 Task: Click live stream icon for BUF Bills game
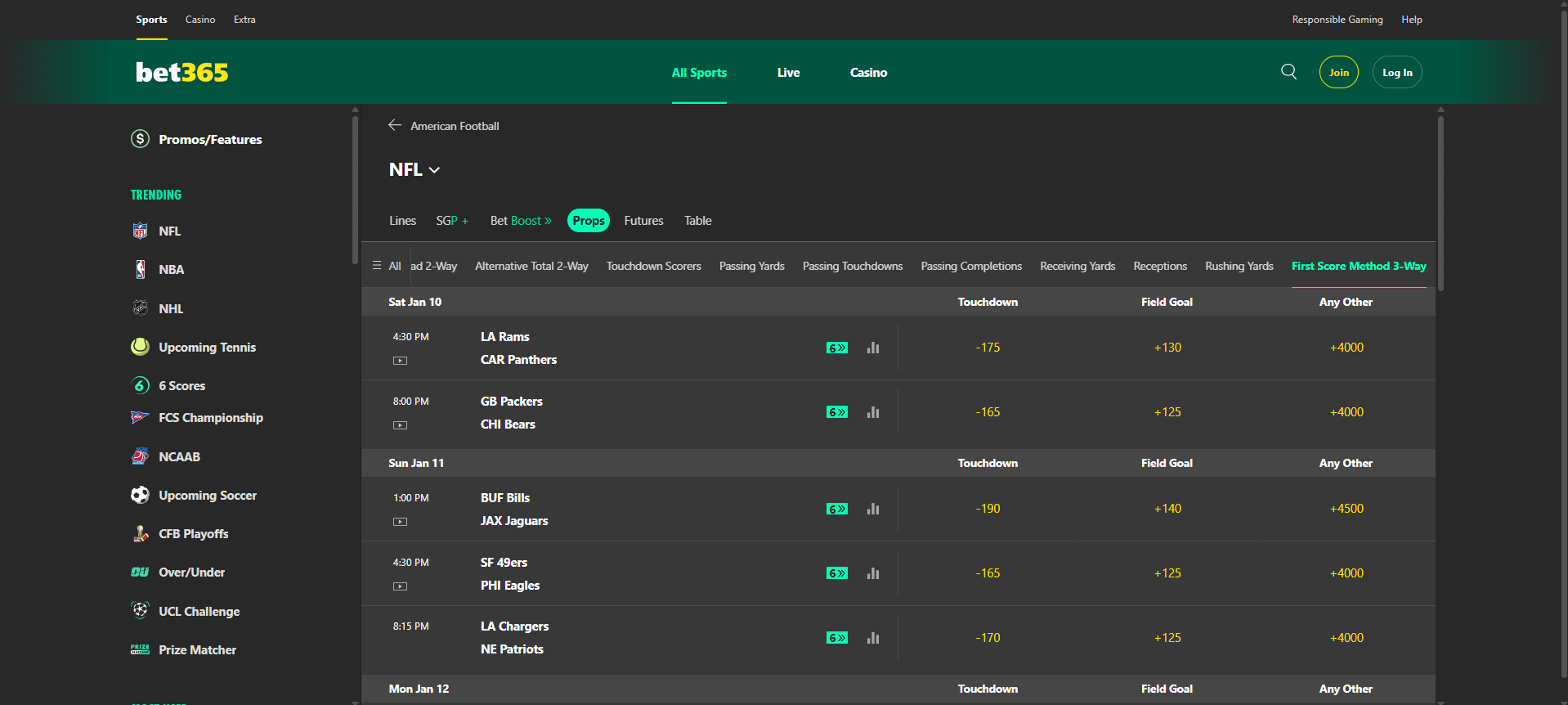(x=400, y=522)
